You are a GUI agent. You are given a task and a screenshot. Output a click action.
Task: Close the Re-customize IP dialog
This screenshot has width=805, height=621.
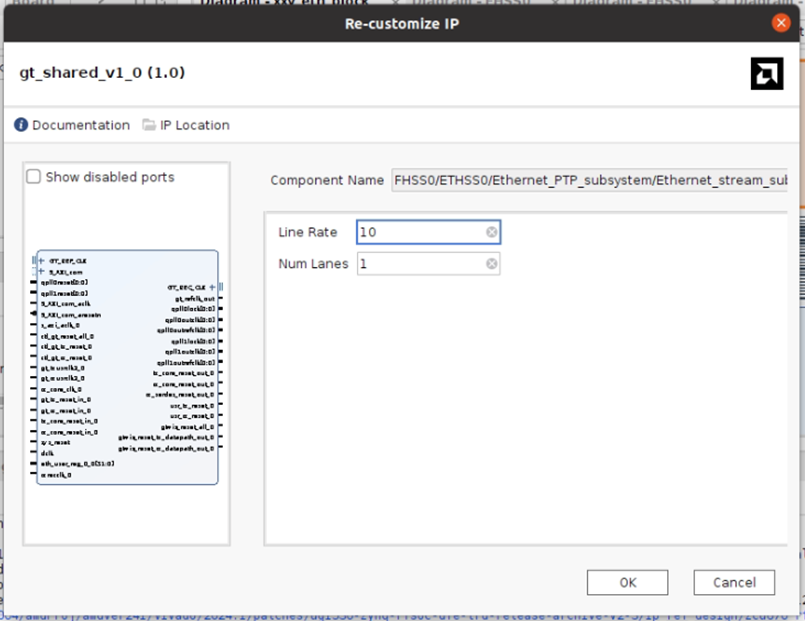(781, 22)
